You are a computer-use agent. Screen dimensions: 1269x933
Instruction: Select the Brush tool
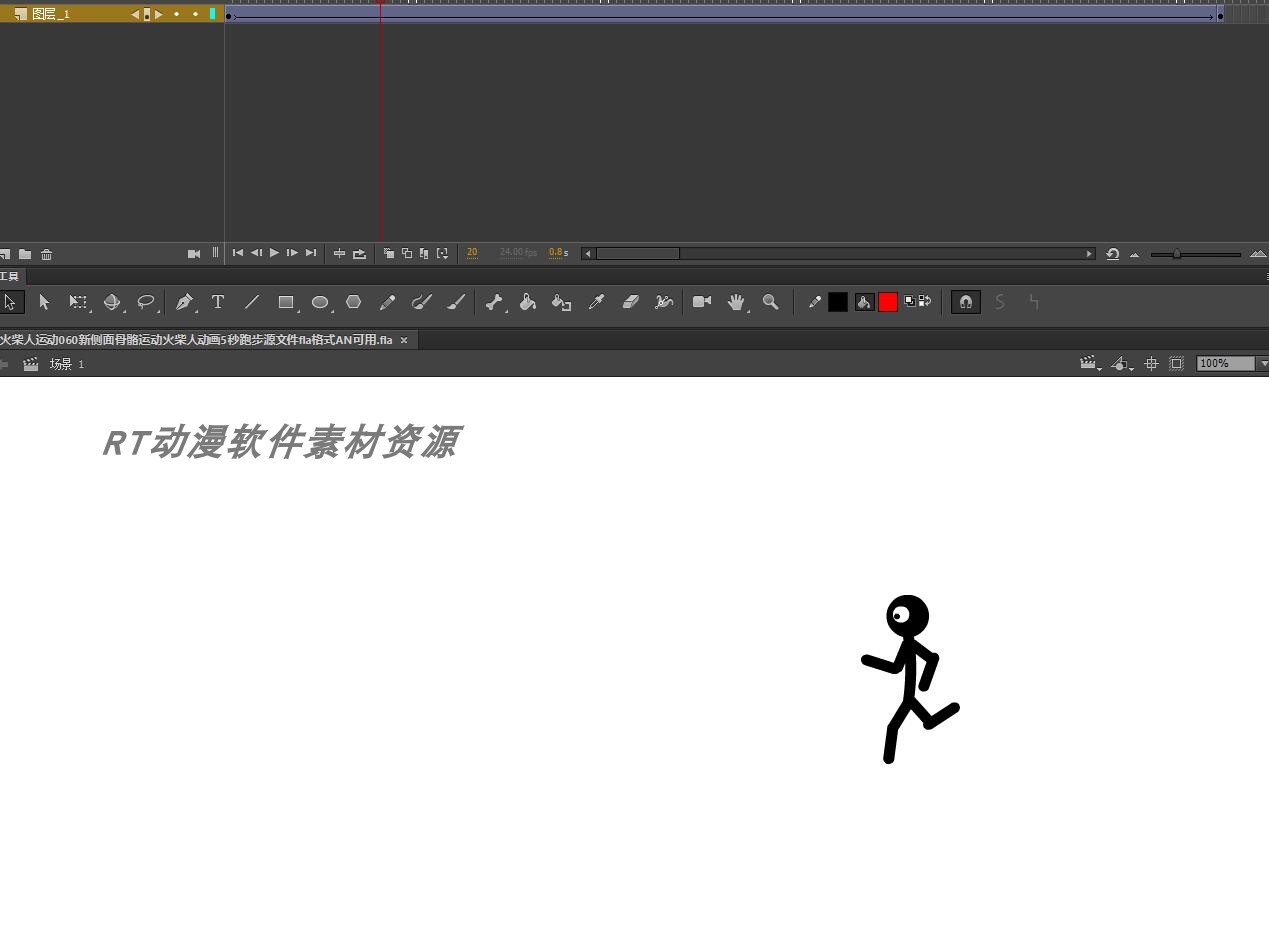[456, 302]
